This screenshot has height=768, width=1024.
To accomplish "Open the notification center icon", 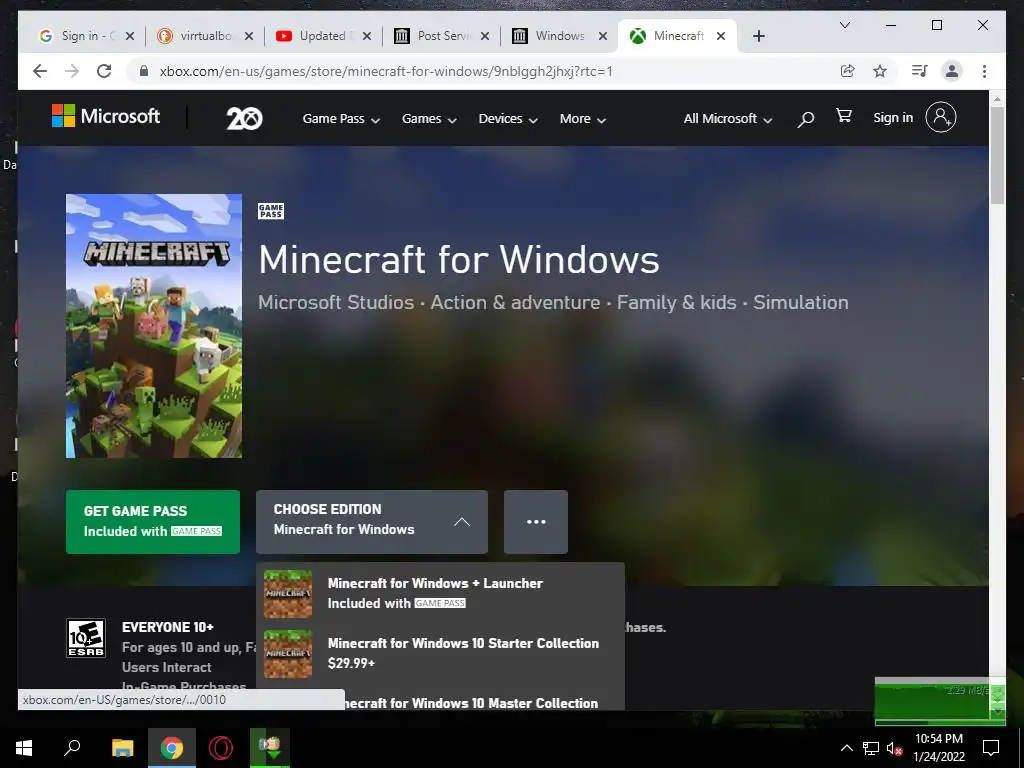I will click(991, 748).
